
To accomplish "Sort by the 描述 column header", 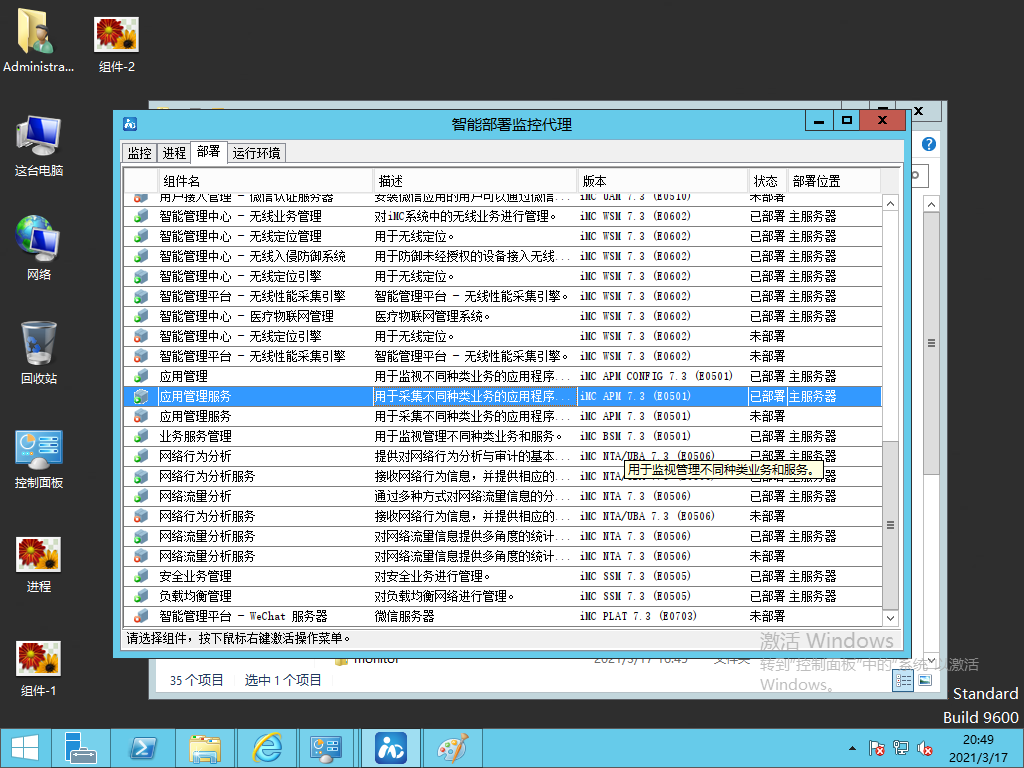I will click(x=475, y=181).
